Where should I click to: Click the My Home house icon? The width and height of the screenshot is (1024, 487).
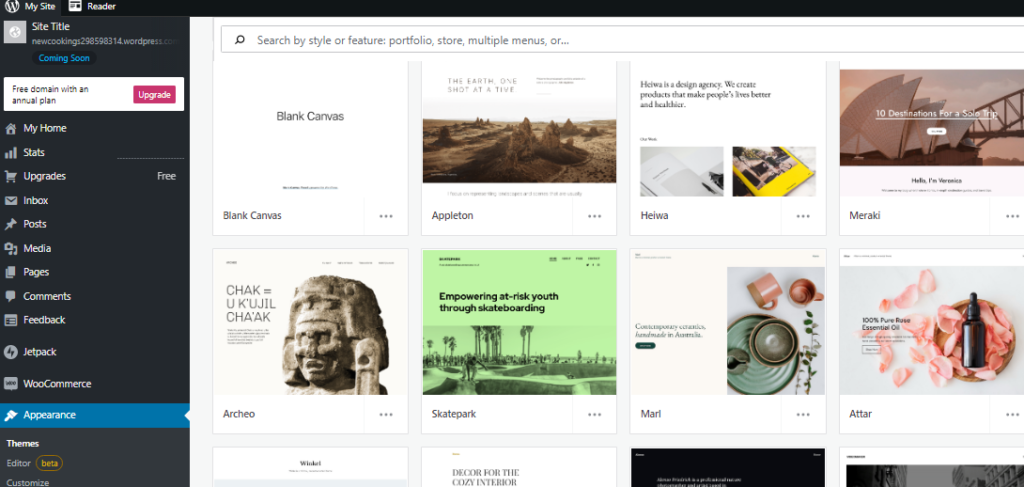coord(10,129)
